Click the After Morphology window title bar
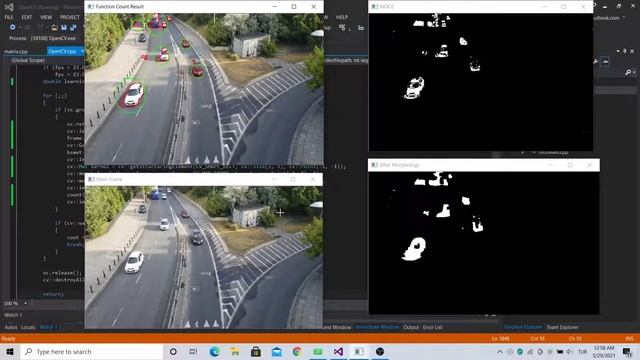 484,165
